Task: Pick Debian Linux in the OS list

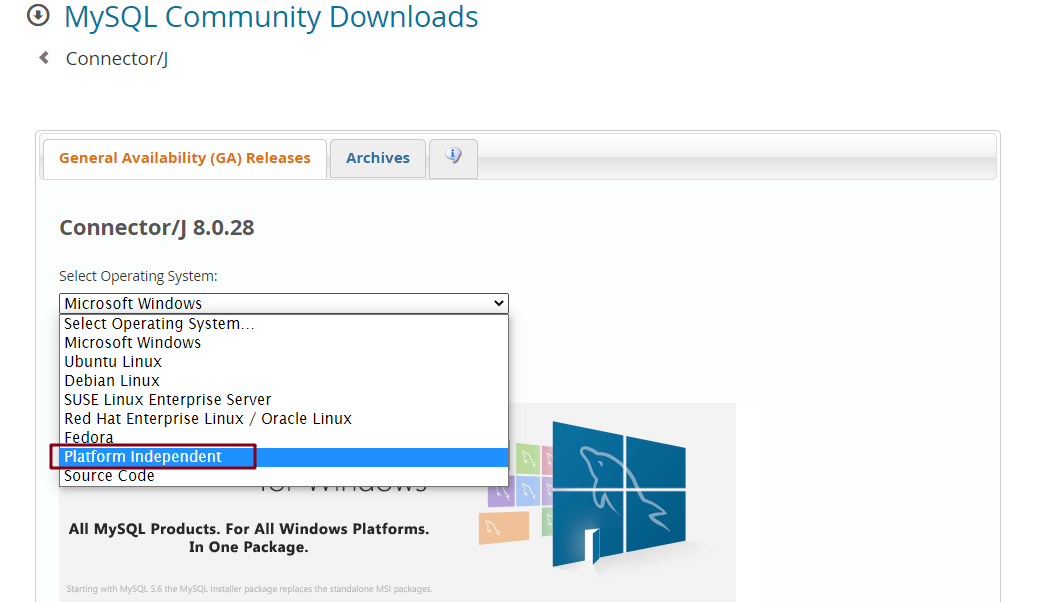Action: [112, 381]
